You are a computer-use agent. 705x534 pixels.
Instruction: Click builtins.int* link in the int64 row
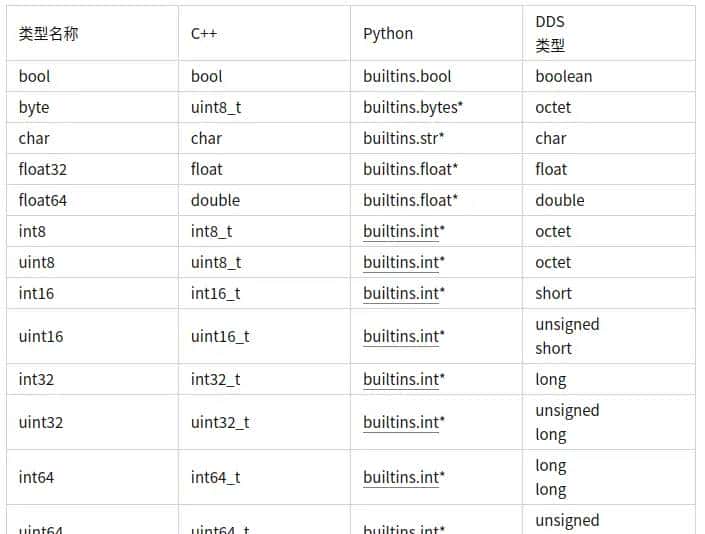[403, 478]
